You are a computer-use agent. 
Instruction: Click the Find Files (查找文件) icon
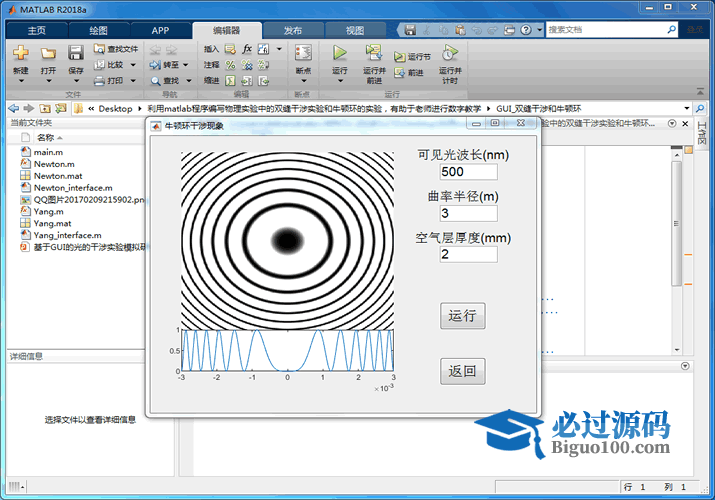click(x=99, y=49)
